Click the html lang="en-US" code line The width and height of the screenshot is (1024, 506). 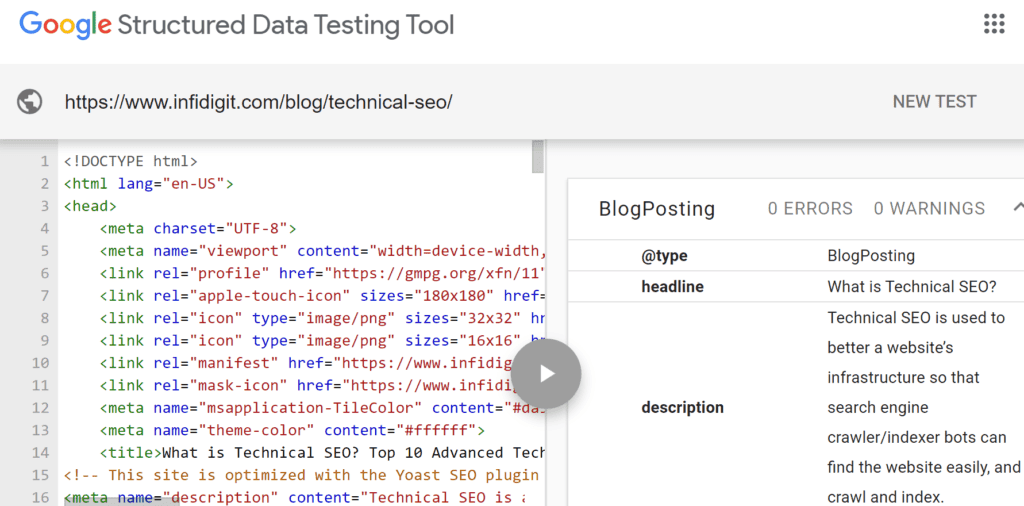point(149,183)
